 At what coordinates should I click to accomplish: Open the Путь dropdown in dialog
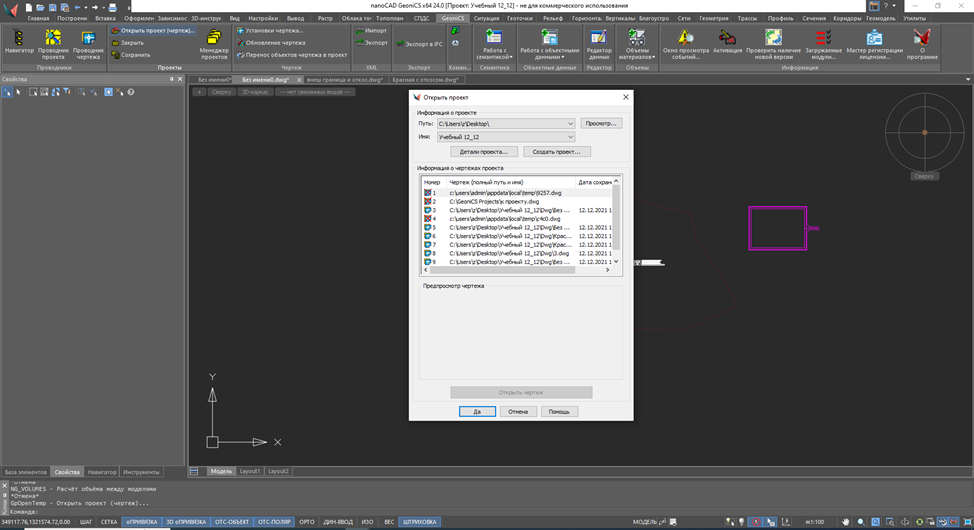tap(570, 124)
